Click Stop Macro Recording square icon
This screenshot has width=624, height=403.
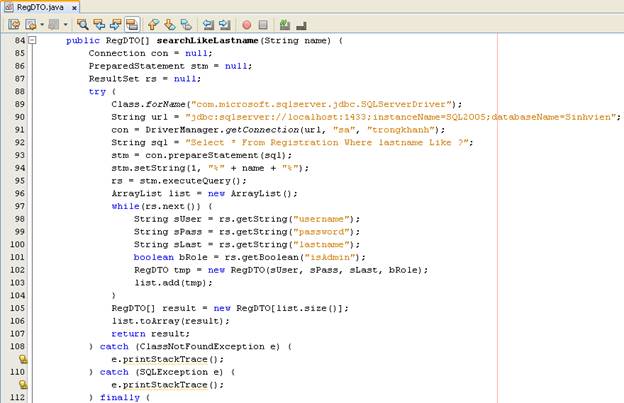coord(263,25)
